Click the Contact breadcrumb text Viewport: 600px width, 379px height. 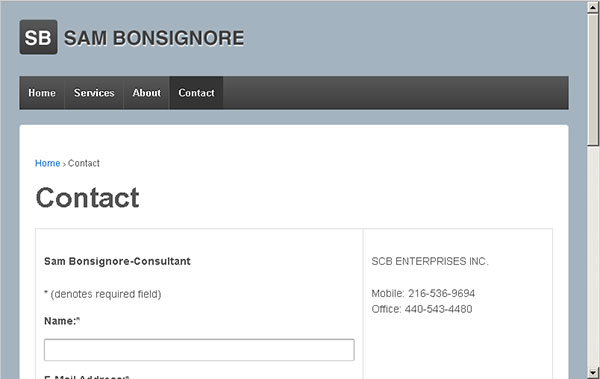[84, 163]
